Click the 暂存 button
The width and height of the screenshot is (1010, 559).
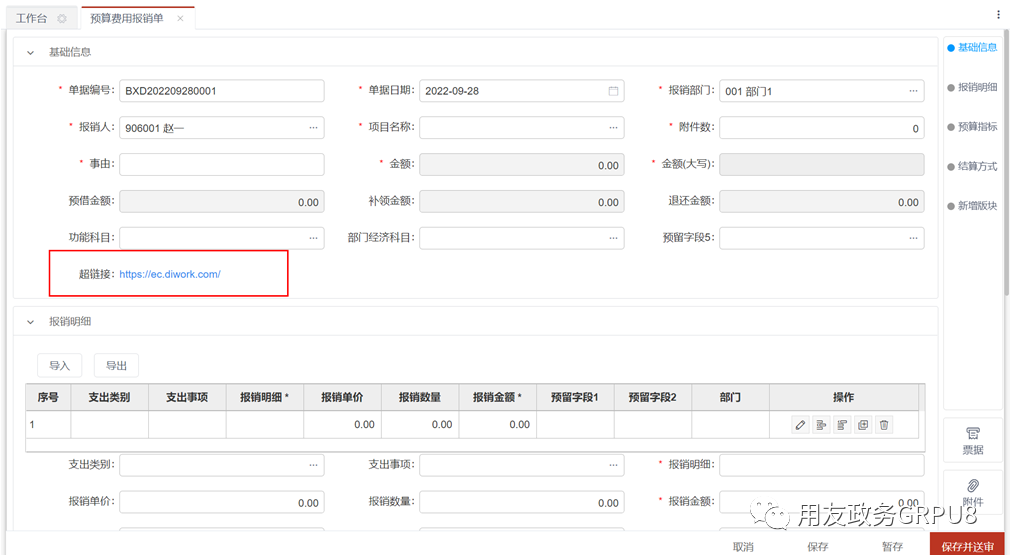[x=892, y=547]
